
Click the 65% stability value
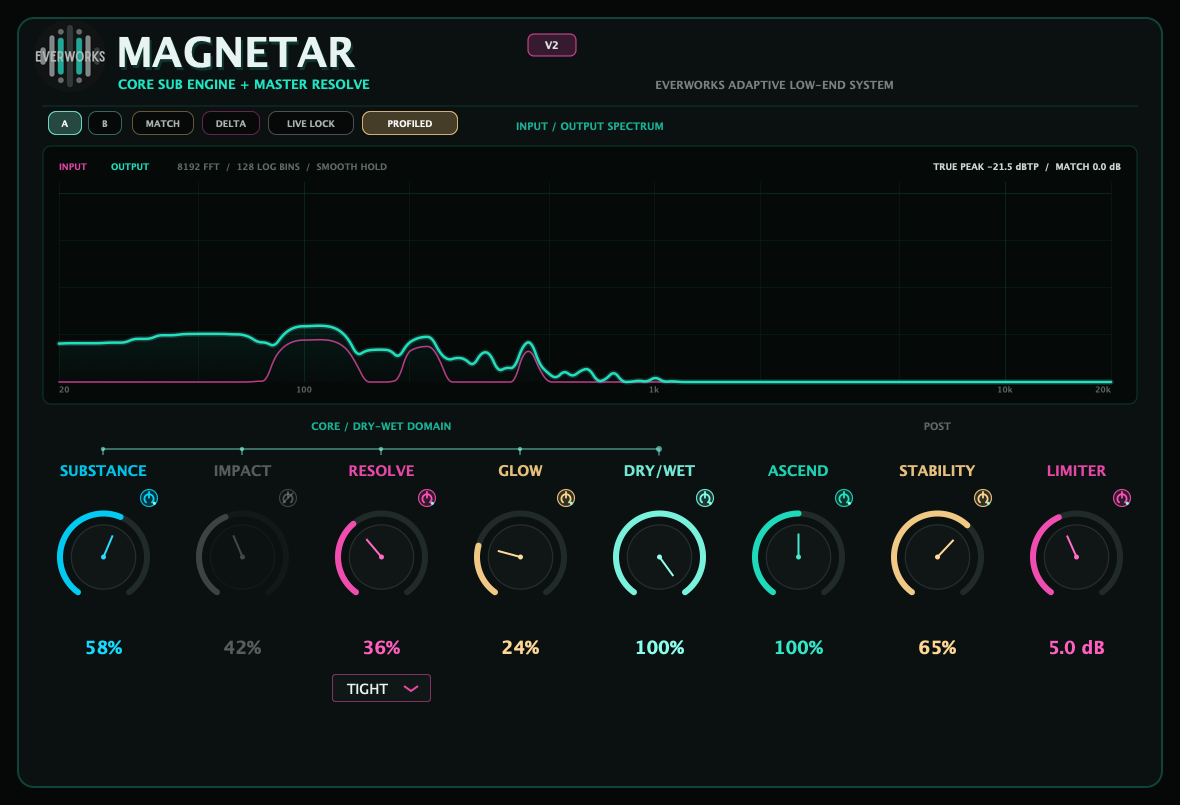(x=938, y=648)
